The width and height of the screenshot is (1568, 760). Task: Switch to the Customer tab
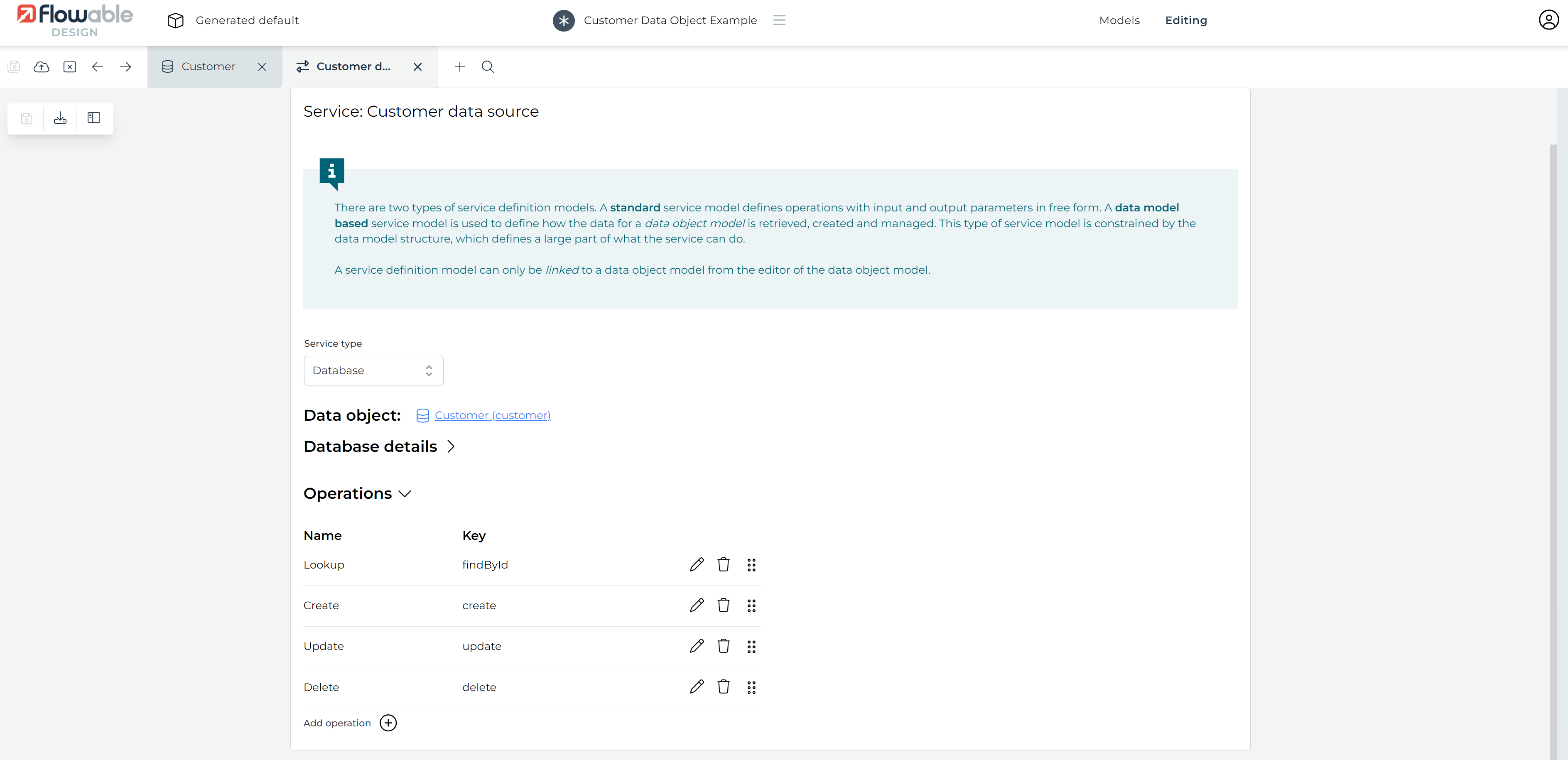pyautogui.click(x=208, y=66)
